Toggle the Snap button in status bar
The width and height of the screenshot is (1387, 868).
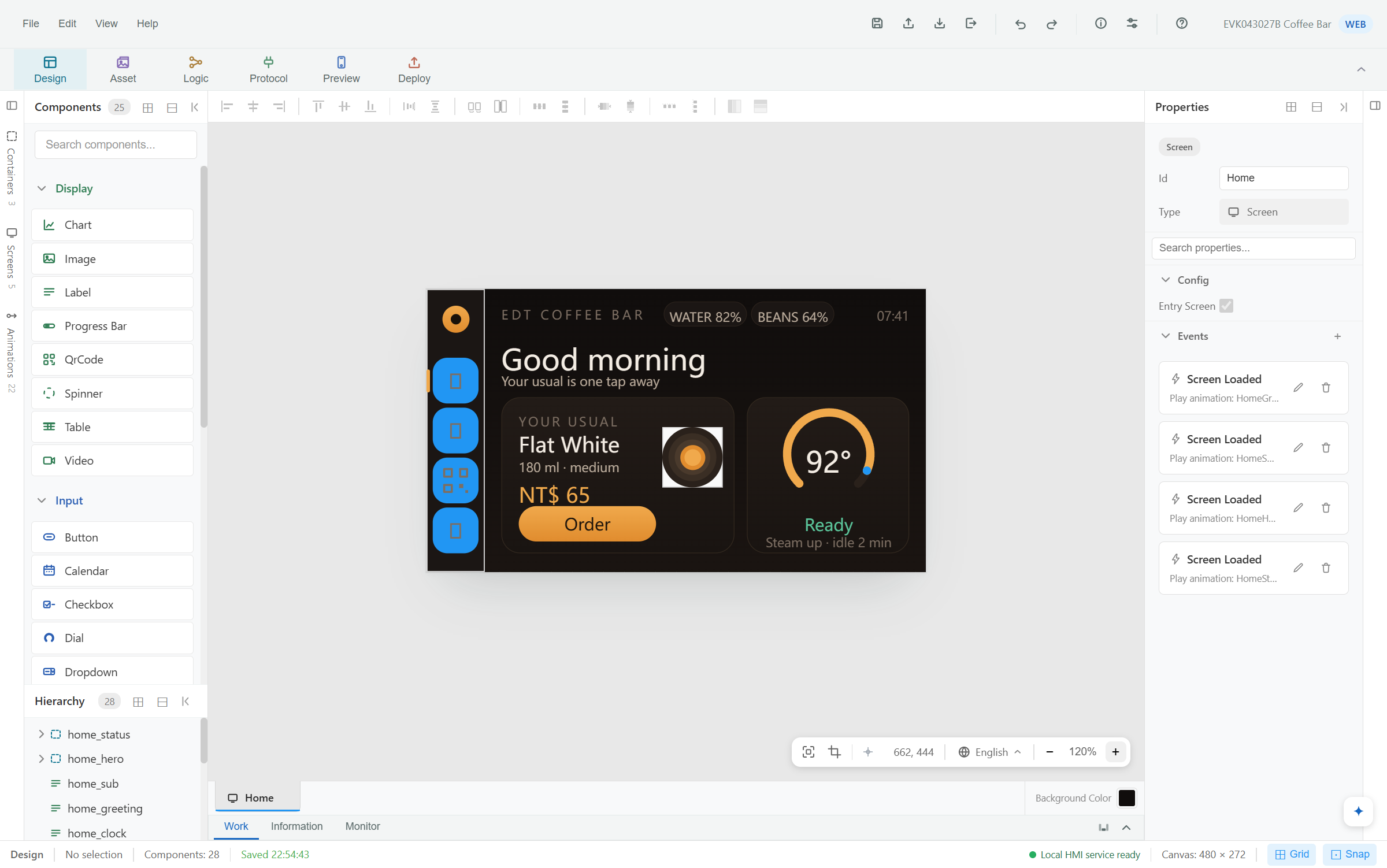click(1350, 854)
